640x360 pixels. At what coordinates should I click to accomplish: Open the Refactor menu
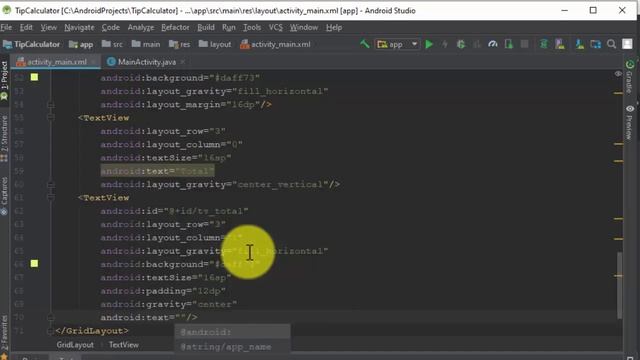pyautogui.click(x=175, y=27)
